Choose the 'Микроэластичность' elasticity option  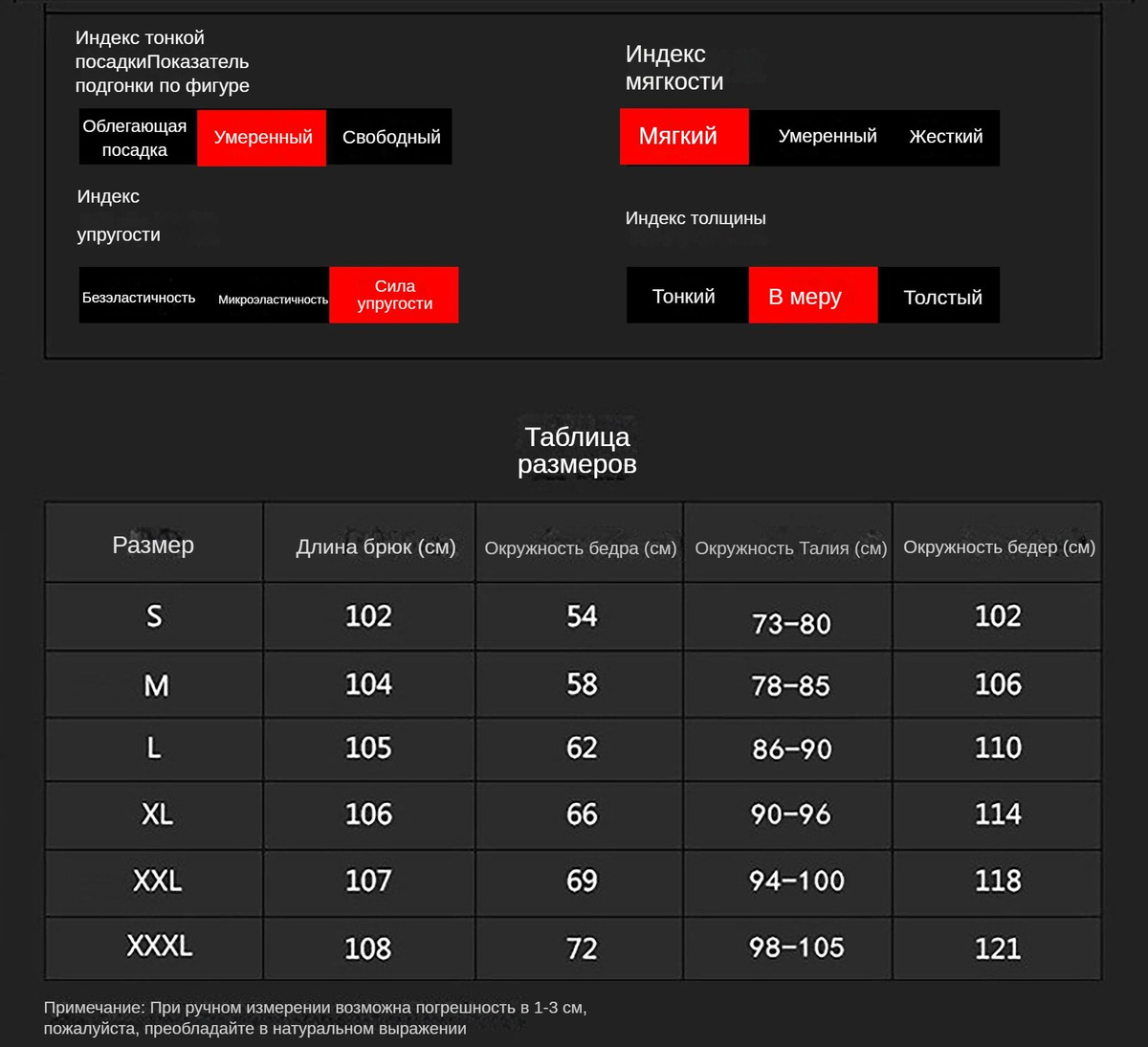pyautogui.click(x=273, y=299)
